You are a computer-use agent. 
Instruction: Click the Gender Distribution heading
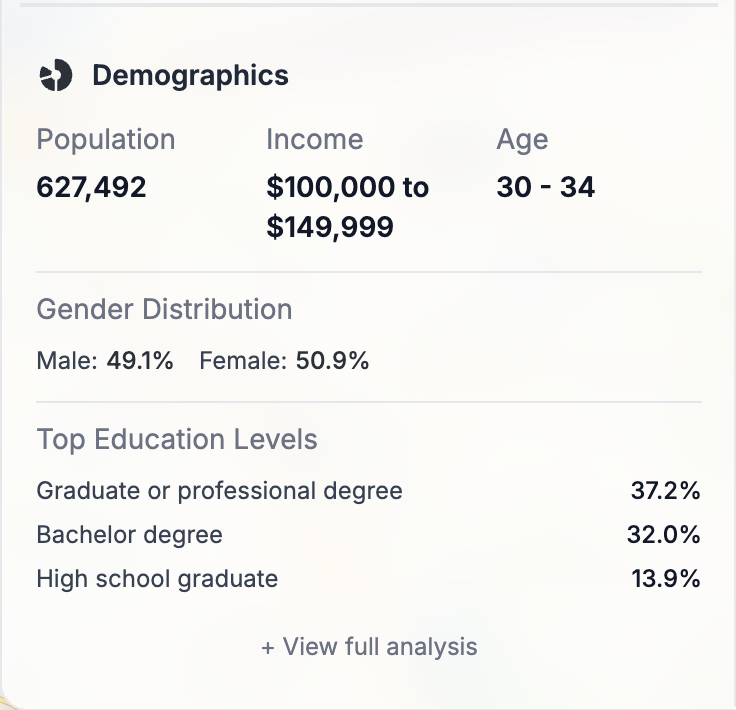click(164, 309)
